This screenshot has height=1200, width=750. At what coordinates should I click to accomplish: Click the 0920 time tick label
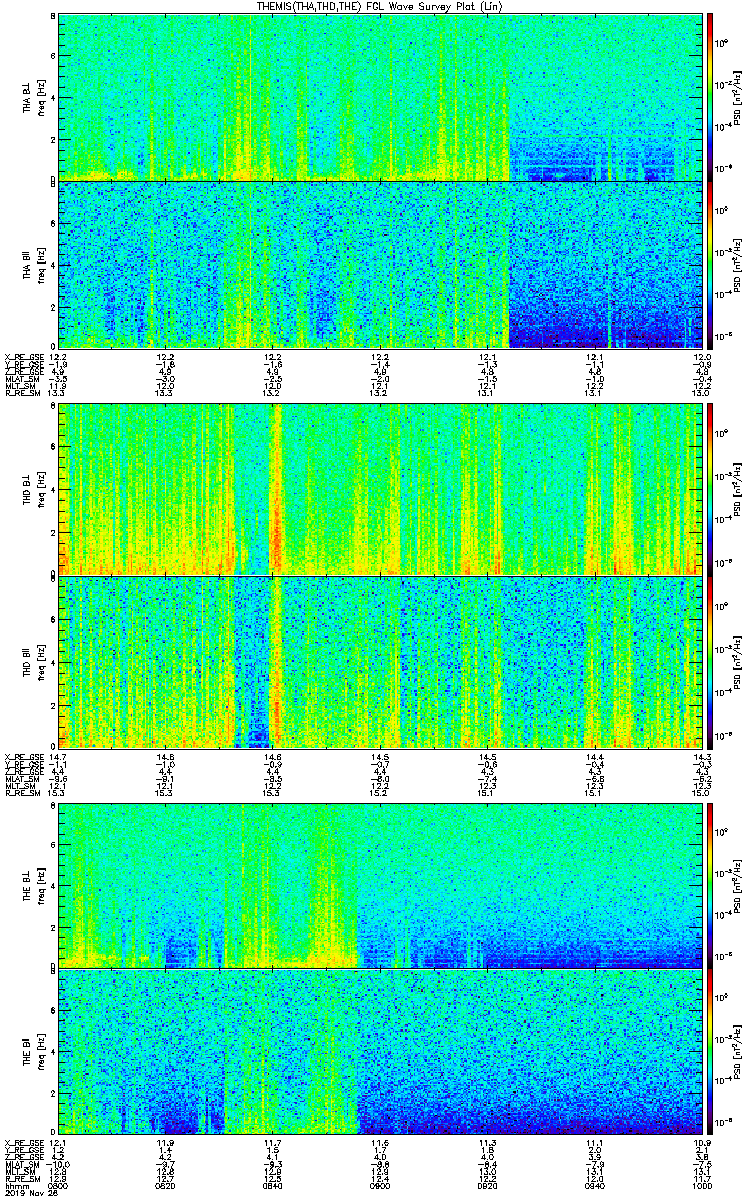pos(487,1186)
